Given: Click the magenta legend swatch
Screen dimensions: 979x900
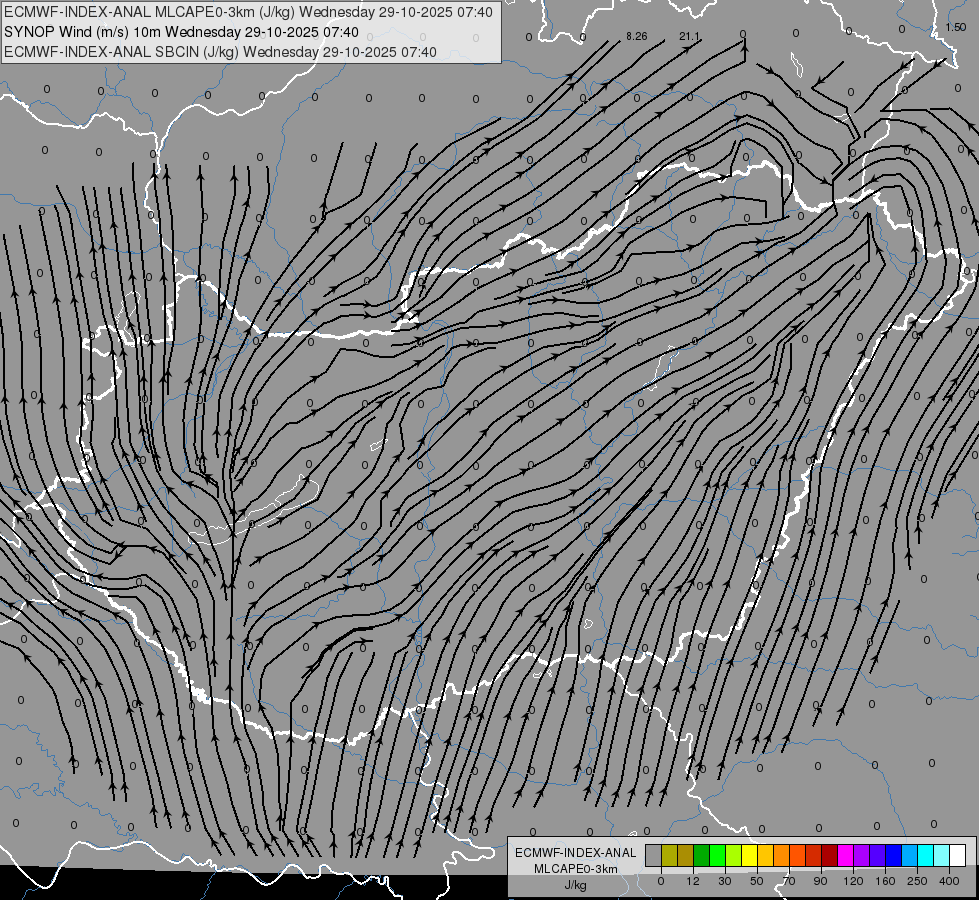Looking at the screenshot, I should point(845,855).
